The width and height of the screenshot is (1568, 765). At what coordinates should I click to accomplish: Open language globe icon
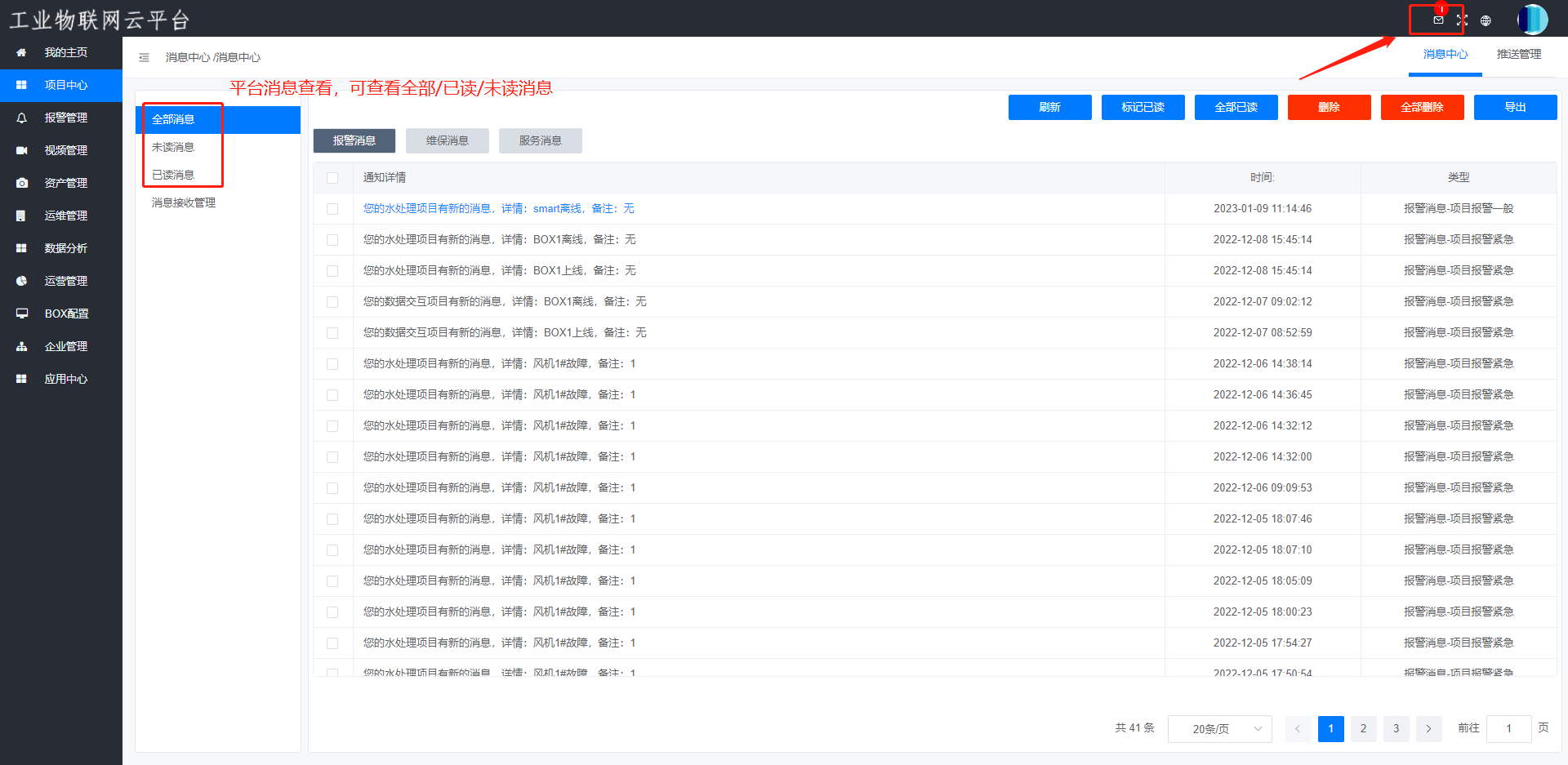click(x=1486, y=20)
